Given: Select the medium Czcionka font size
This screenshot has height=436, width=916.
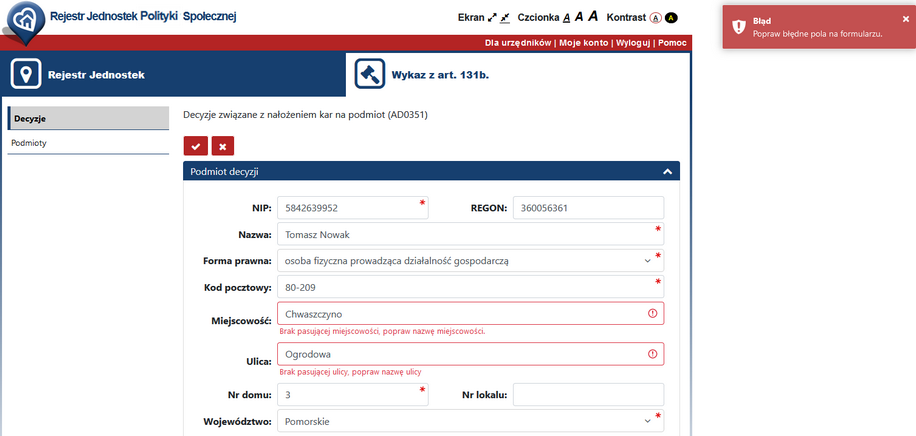Looking at the screenshot, I should [x=579, y=17].
